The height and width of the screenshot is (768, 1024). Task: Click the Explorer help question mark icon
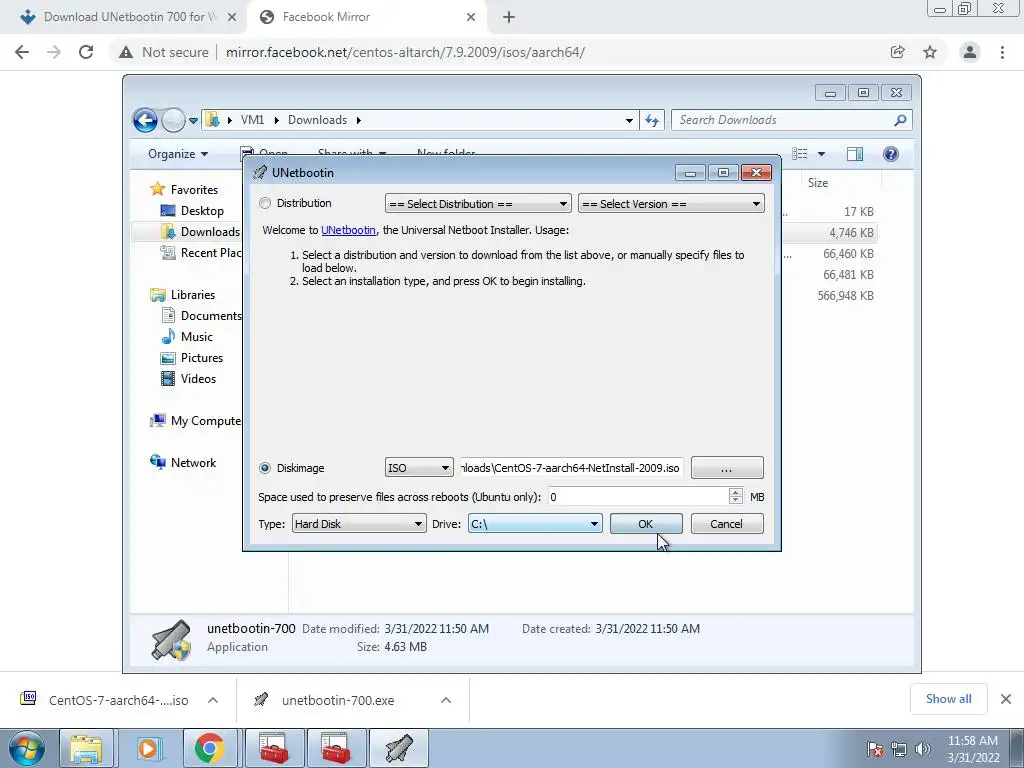click(891, 154)
